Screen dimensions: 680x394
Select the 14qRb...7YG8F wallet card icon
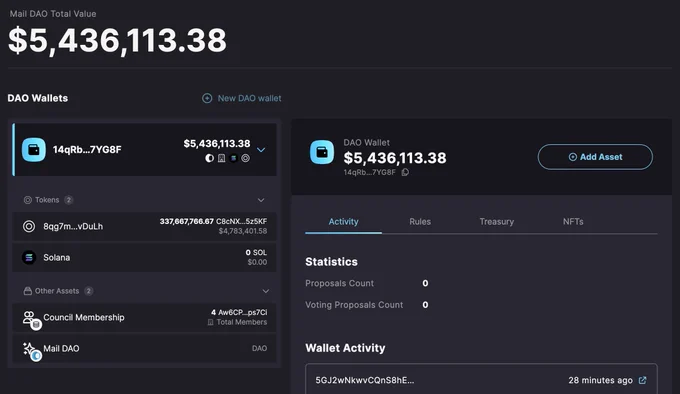pyautogui.click(x=34, y=150)
